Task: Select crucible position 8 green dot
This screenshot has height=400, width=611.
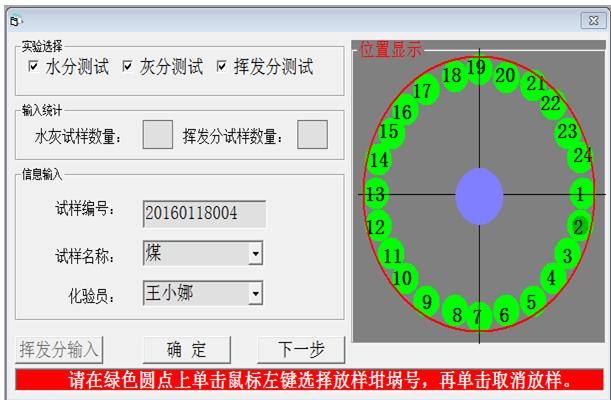Action: pos(454,312)
